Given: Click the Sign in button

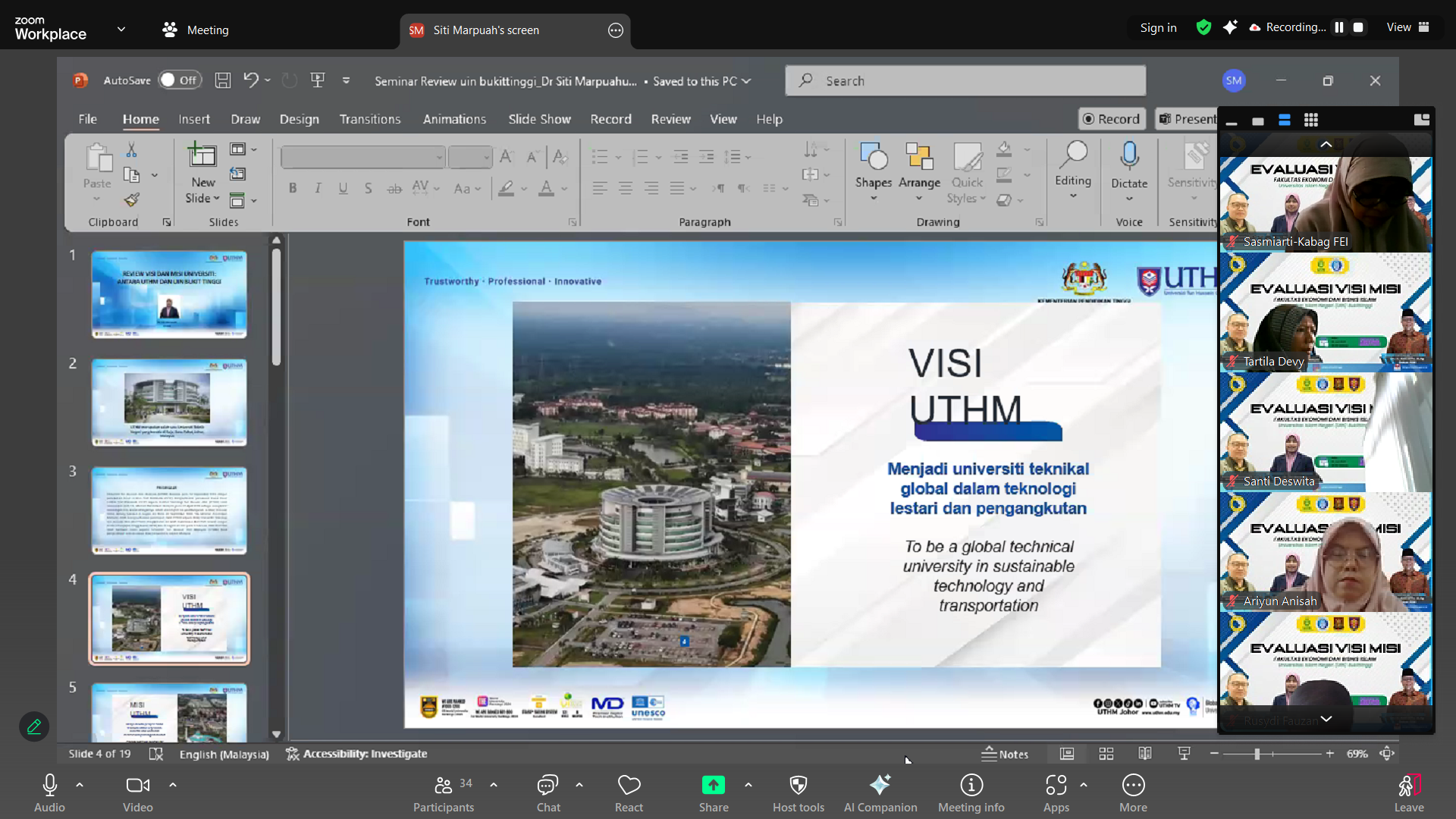Looking at the screenshot, I should [1158, 28].
